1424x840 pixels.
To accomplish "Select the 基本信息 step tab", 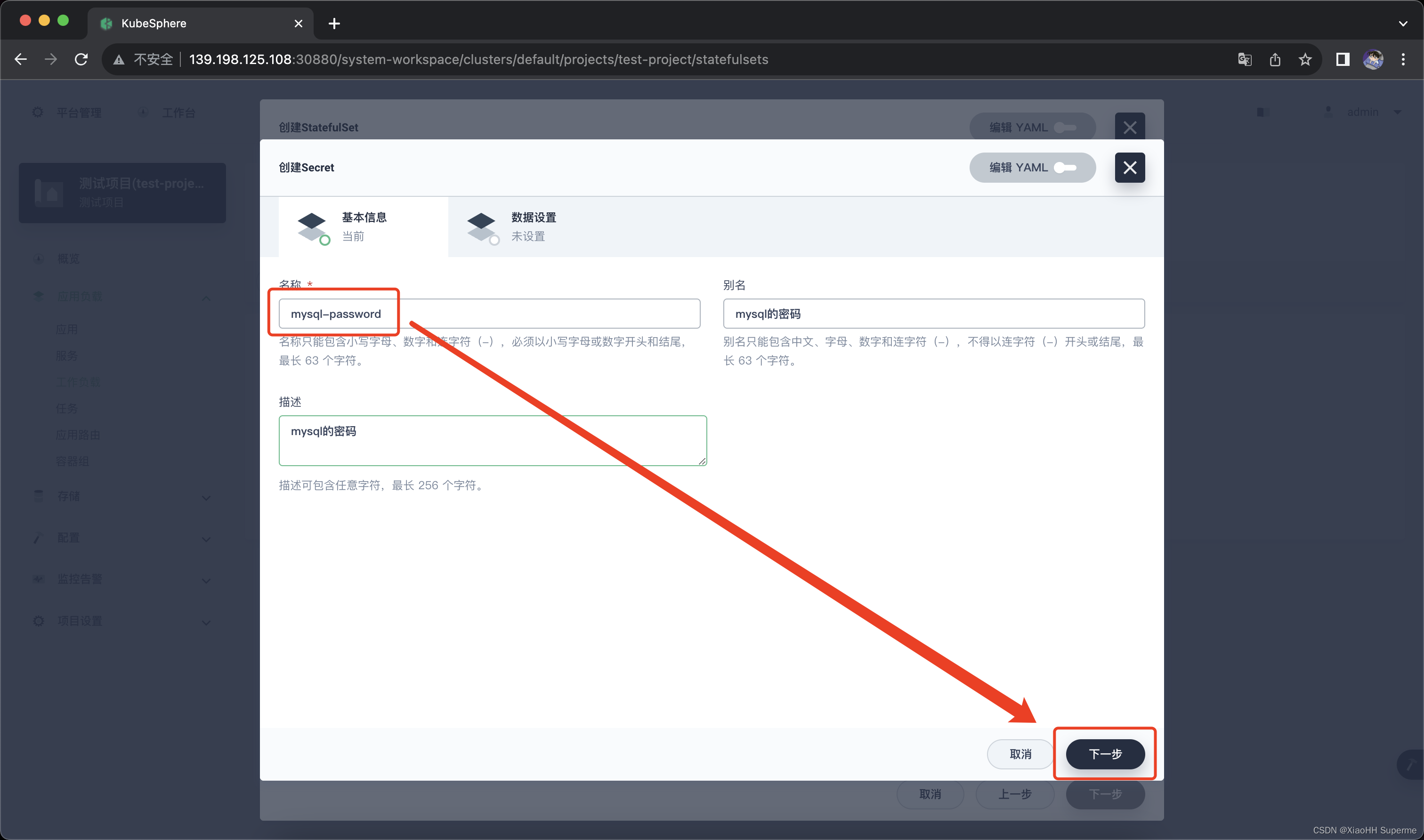I will tap(364, 226).
